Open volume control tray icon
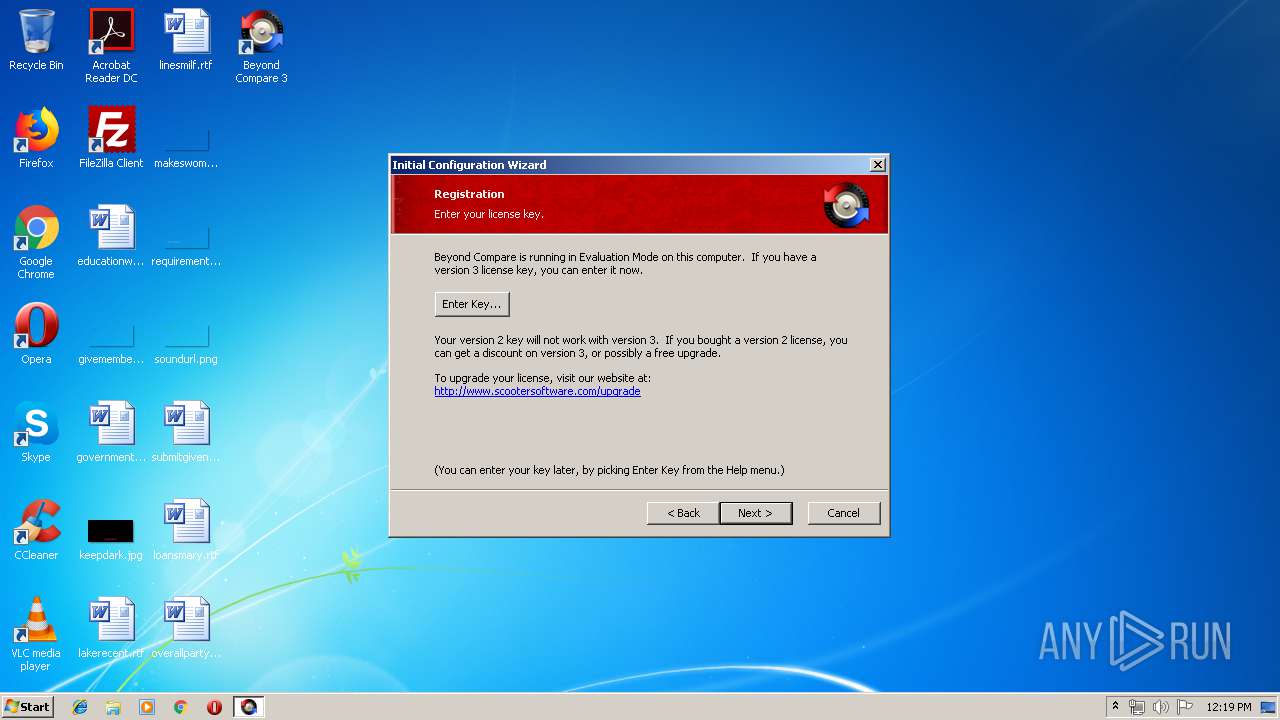 [1161, 707]
